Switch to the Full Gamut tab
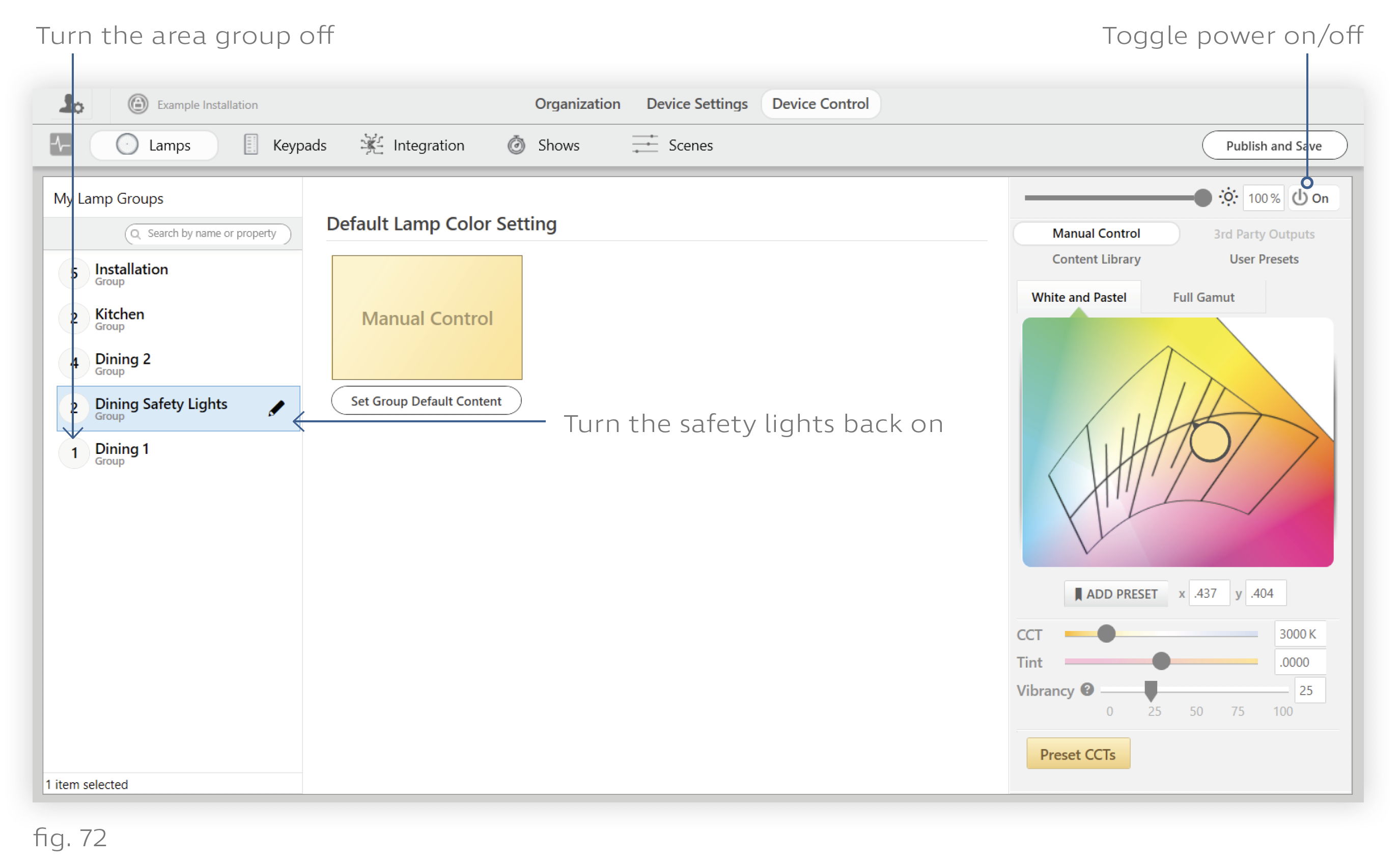 click(1203, 298)
